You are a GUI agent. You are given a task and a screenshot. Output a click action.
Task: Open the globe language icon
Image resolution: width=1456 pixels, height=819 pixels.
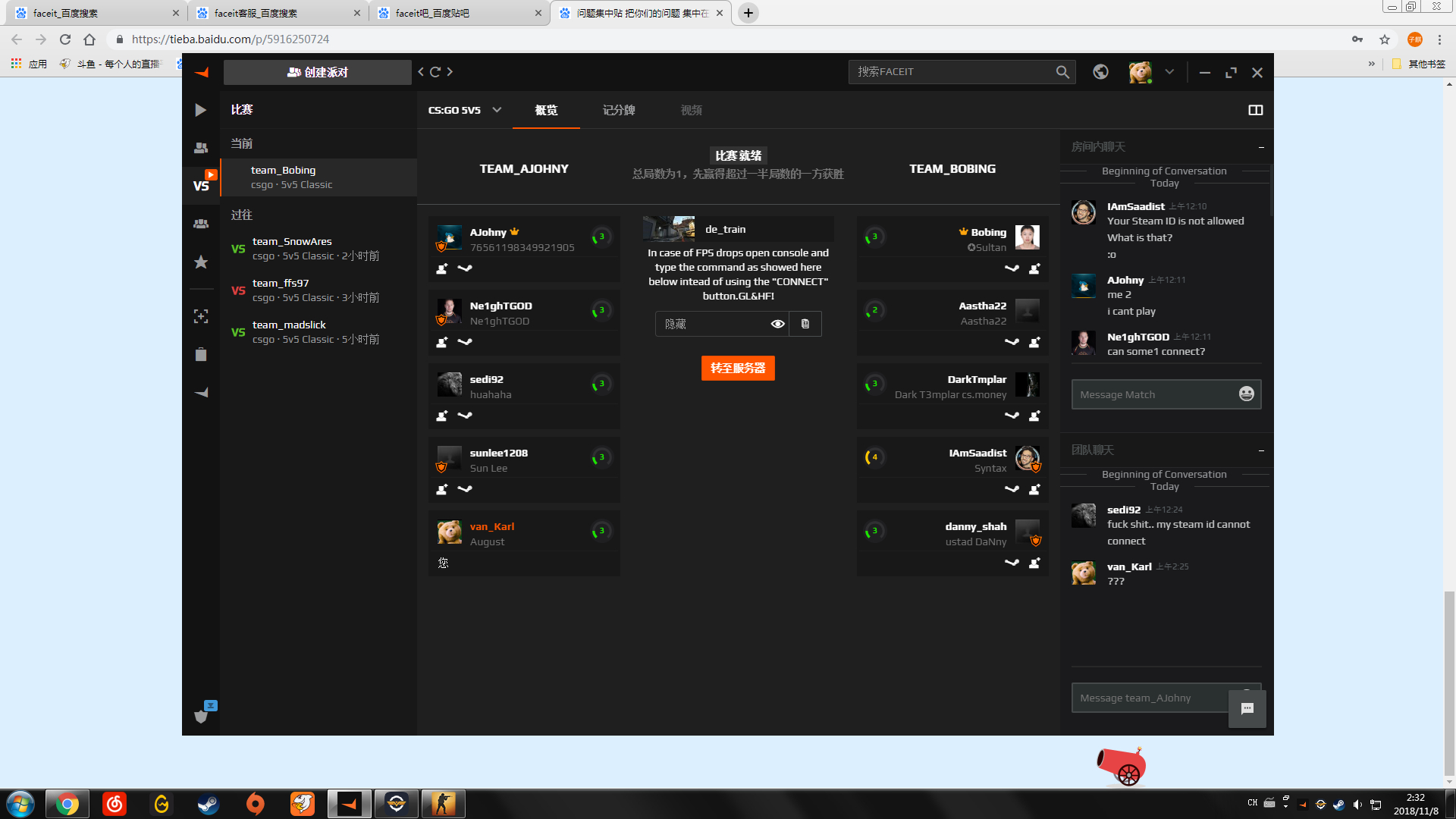(x=1100, y=72)
